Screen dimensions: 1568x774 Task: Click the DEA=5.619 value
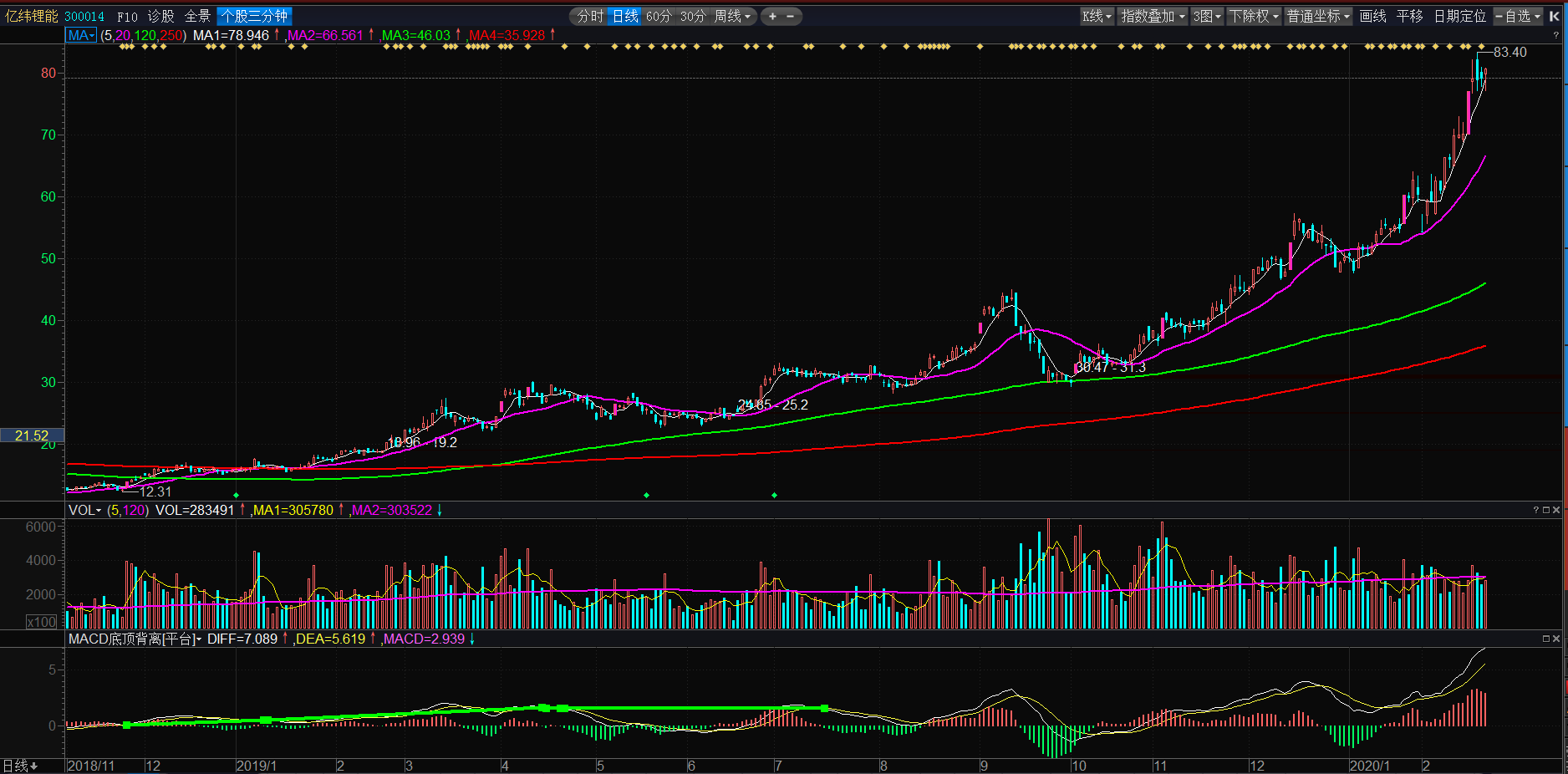331,639
